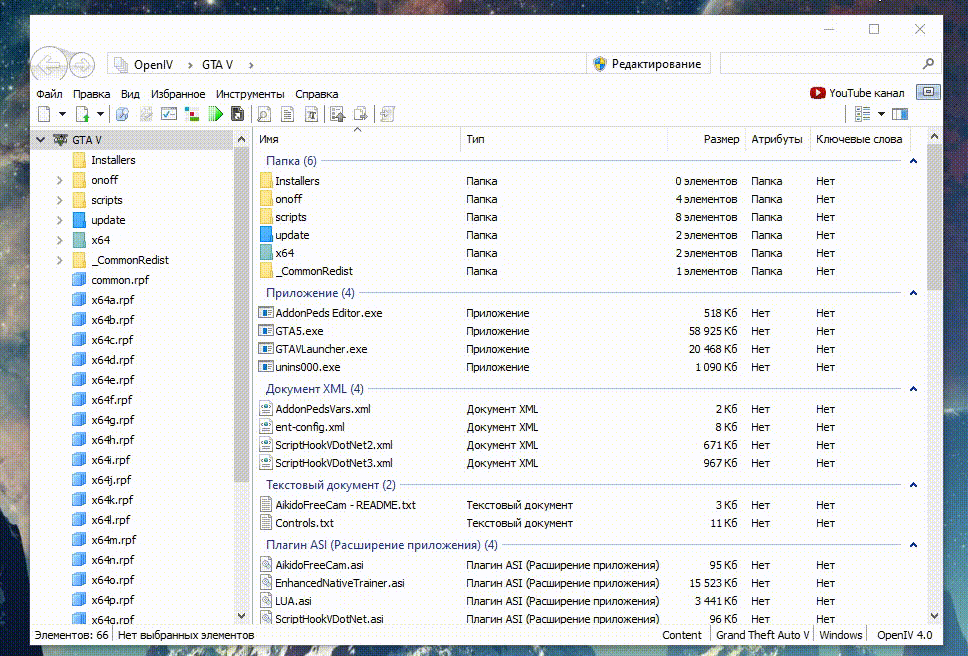968x656 pixels.
Task: Click into the search input field
Action: pyautogui.click(x=828, y=64)
